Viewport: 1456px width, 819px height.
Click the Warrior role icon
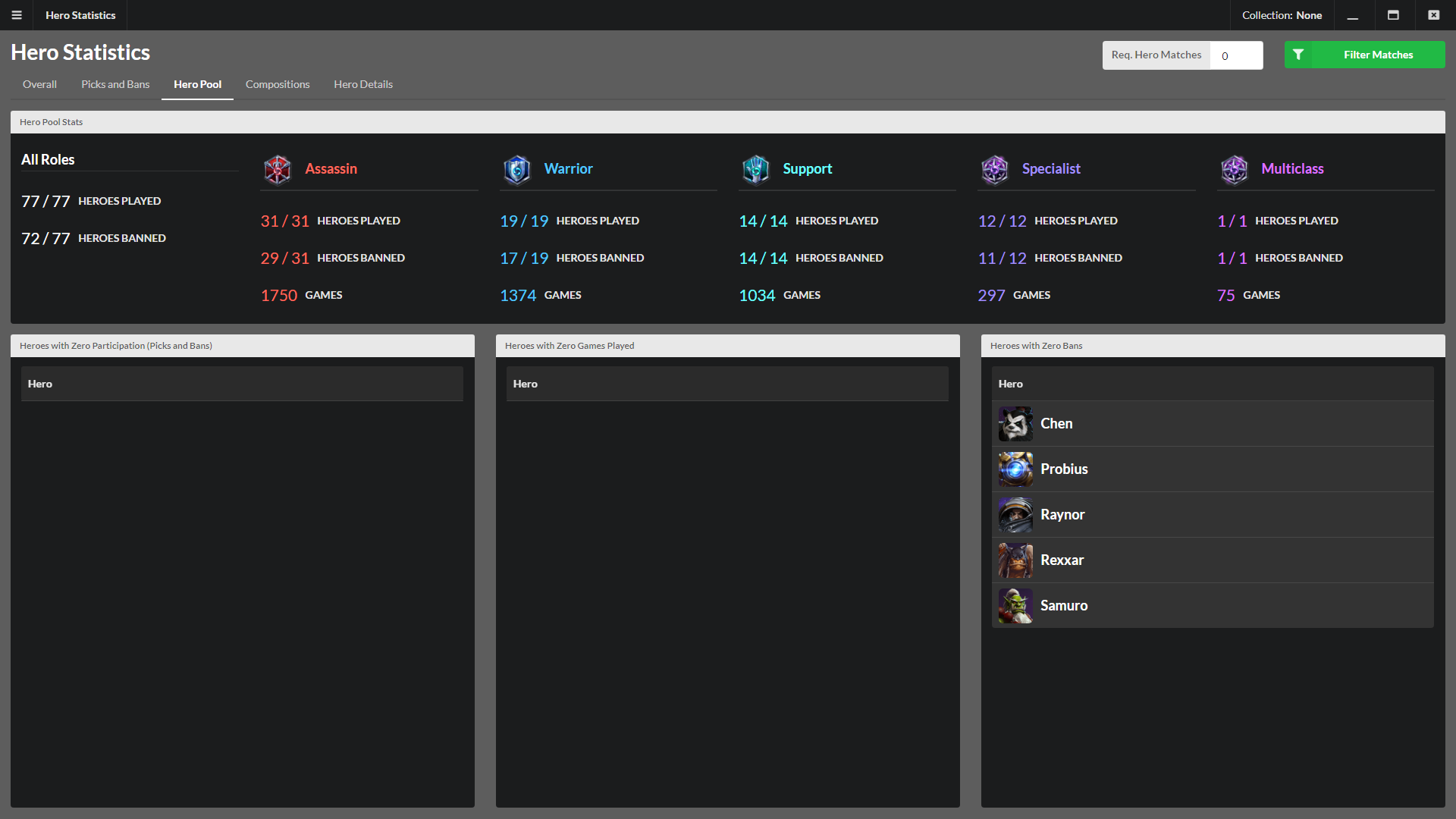516,167
